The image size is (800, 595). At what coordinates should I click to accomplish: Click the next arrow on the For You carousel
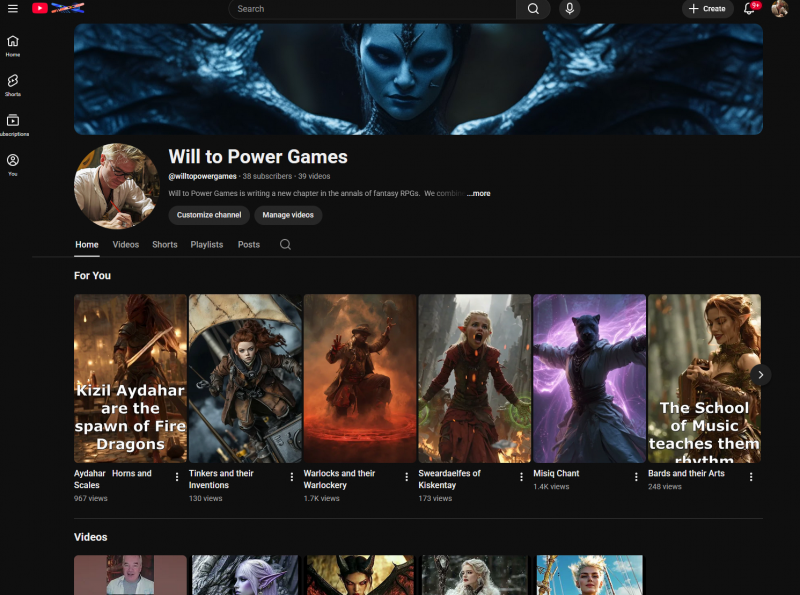[761, 374]
